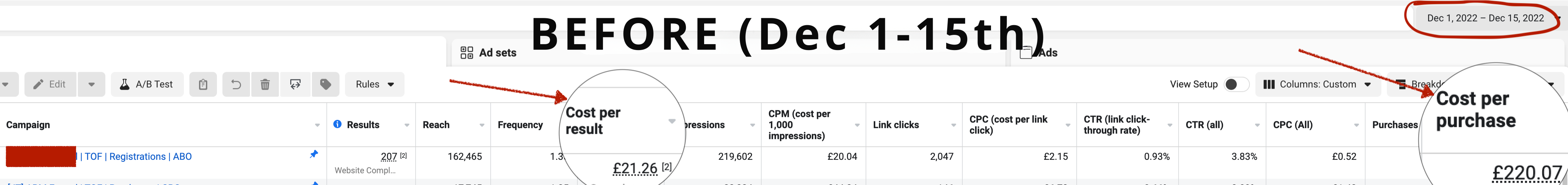Click the blue info icon beside Results
1568x185 pixels.
tap(337, 125)
